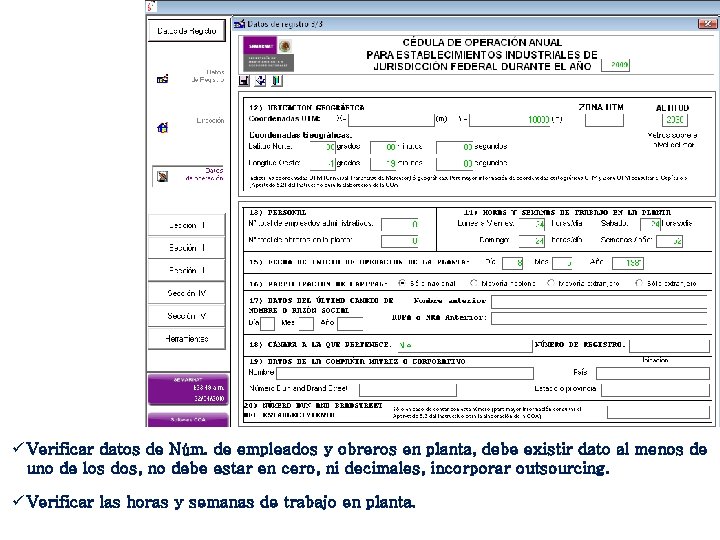Click the Día field of operation start date

tap(512, 263)
